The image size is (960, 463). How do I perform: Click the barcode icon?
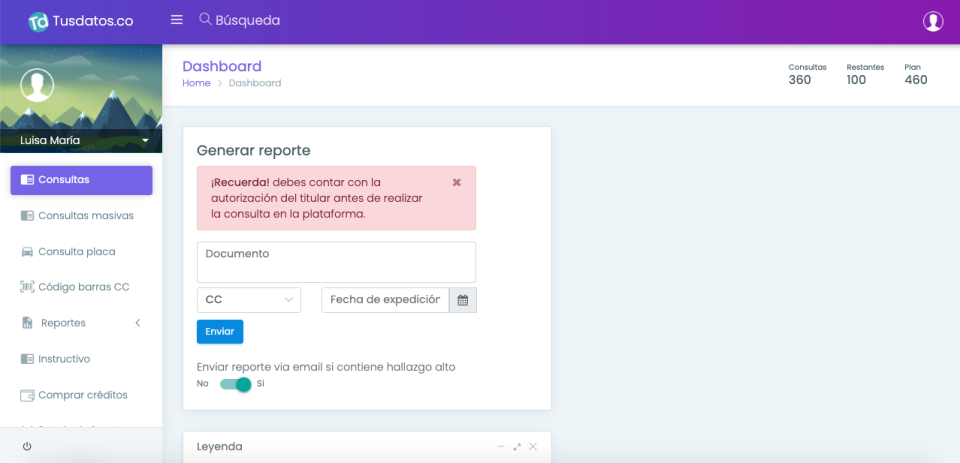tap(27, 287)
